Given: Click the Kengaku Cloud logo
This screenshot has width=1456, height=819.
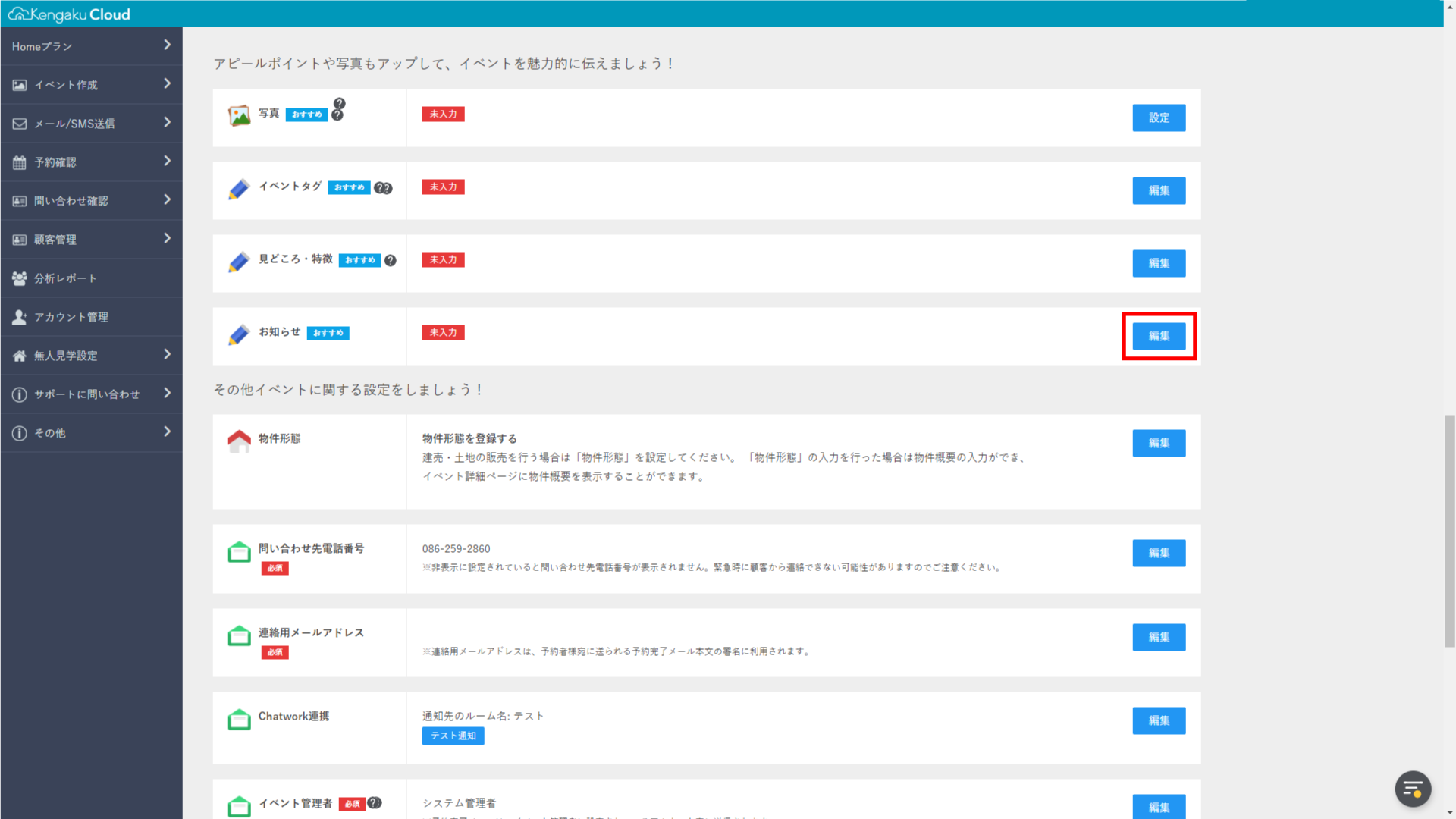Looking at the screenshot, I should (x=69, y=13).
